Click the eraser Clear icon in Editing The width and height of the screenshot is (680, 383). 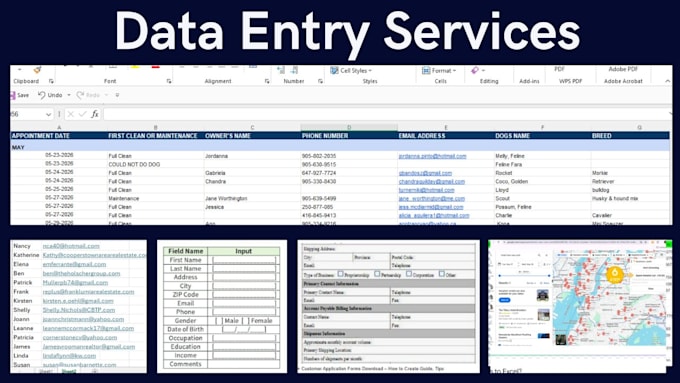pyautogui.click(x=475, y=70)
